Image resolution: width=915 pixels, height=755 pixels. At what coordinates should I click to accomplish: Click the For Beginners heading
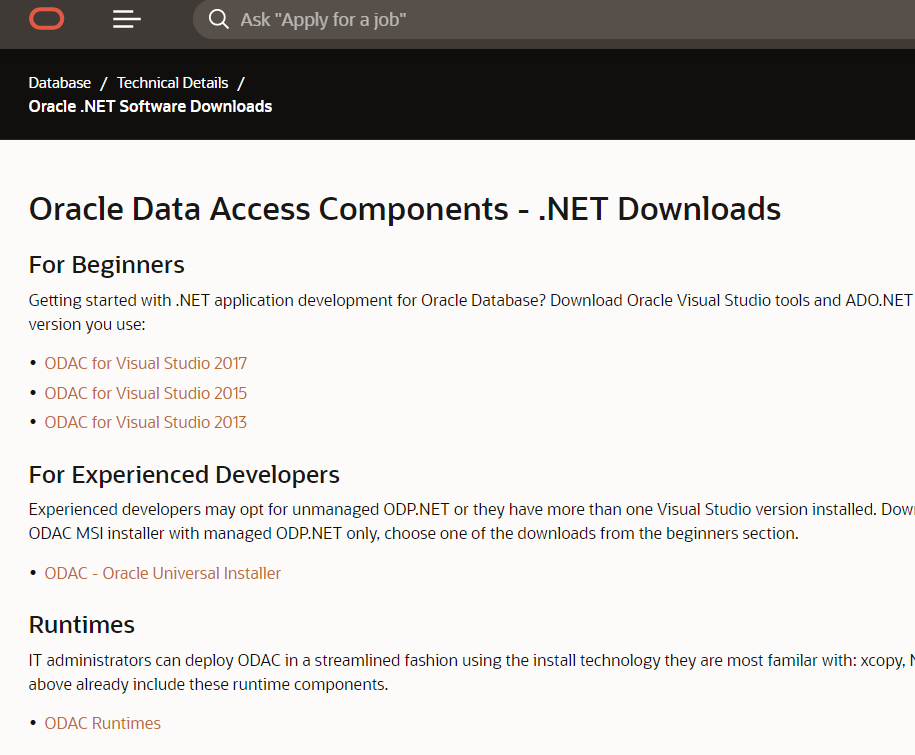tap(106, 265)
